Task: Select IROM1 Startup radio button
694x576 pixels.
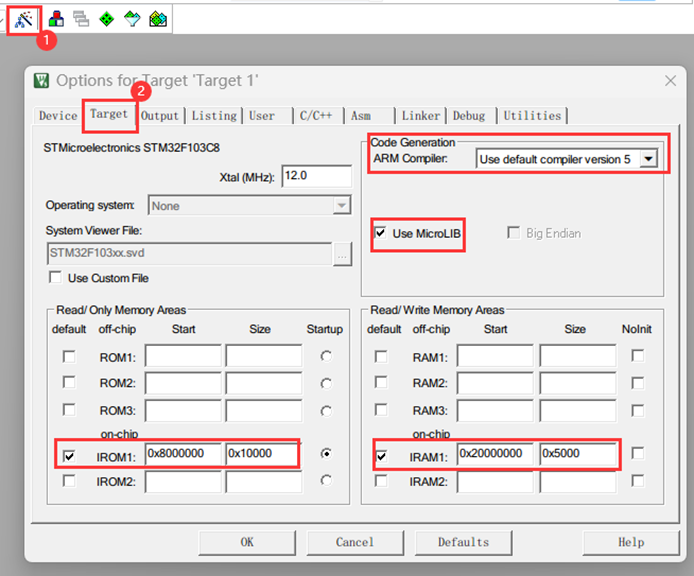Action: 326,453
